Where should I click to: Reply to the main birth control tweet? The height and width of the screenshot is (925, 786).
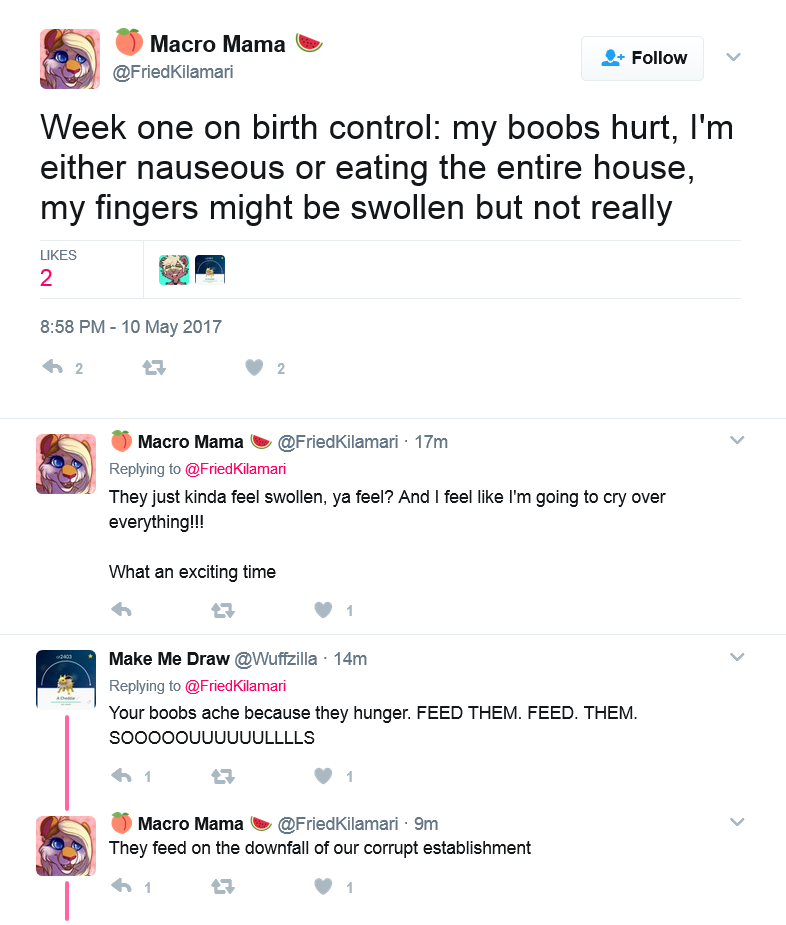tap(53, 368)
